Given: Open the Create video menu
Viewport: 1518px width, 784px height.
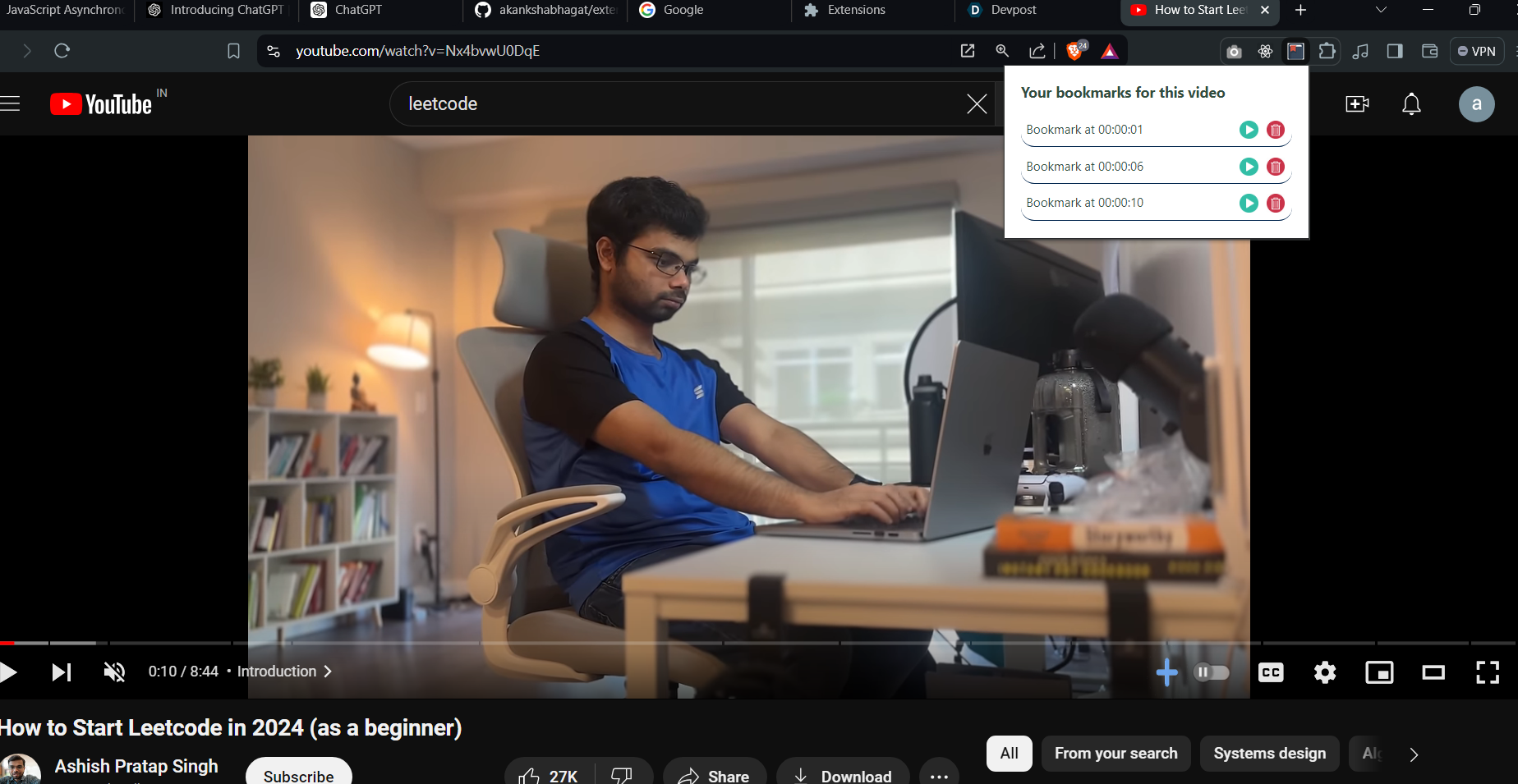Looking at the screenshot, I should [1357, 104].
